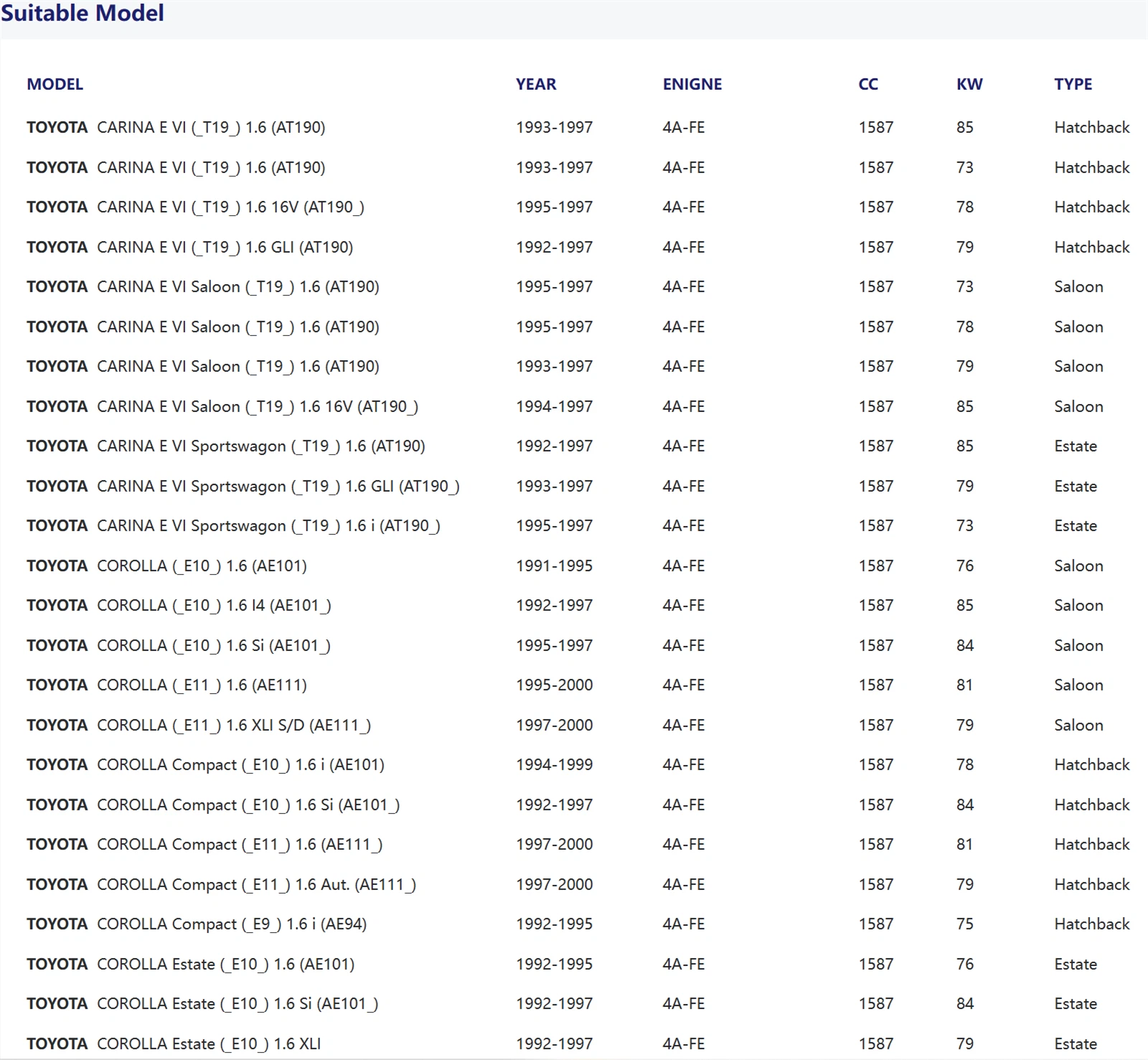Select COROLLA Compact (_E11_) 1.6 Aut. model

coord(221,884)
